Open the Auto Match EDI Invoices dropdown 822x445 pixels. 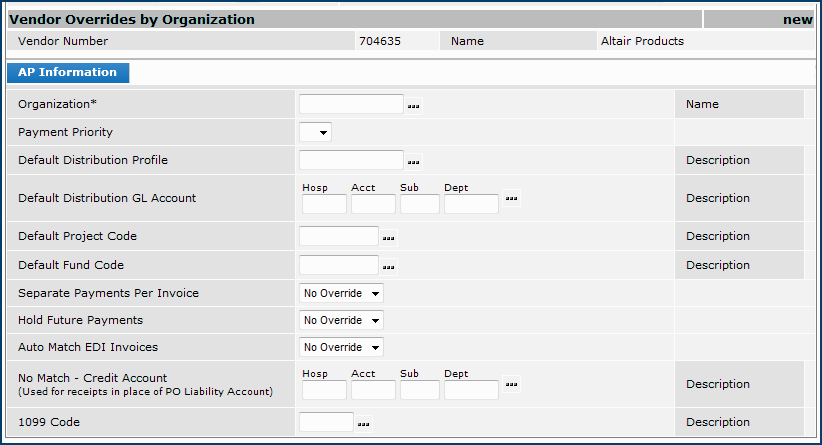coord(341,348)
